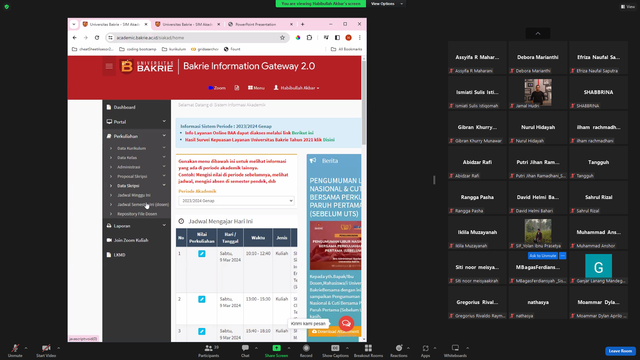Open the Periode Akademik dropdown

click(x=236, y=201)
